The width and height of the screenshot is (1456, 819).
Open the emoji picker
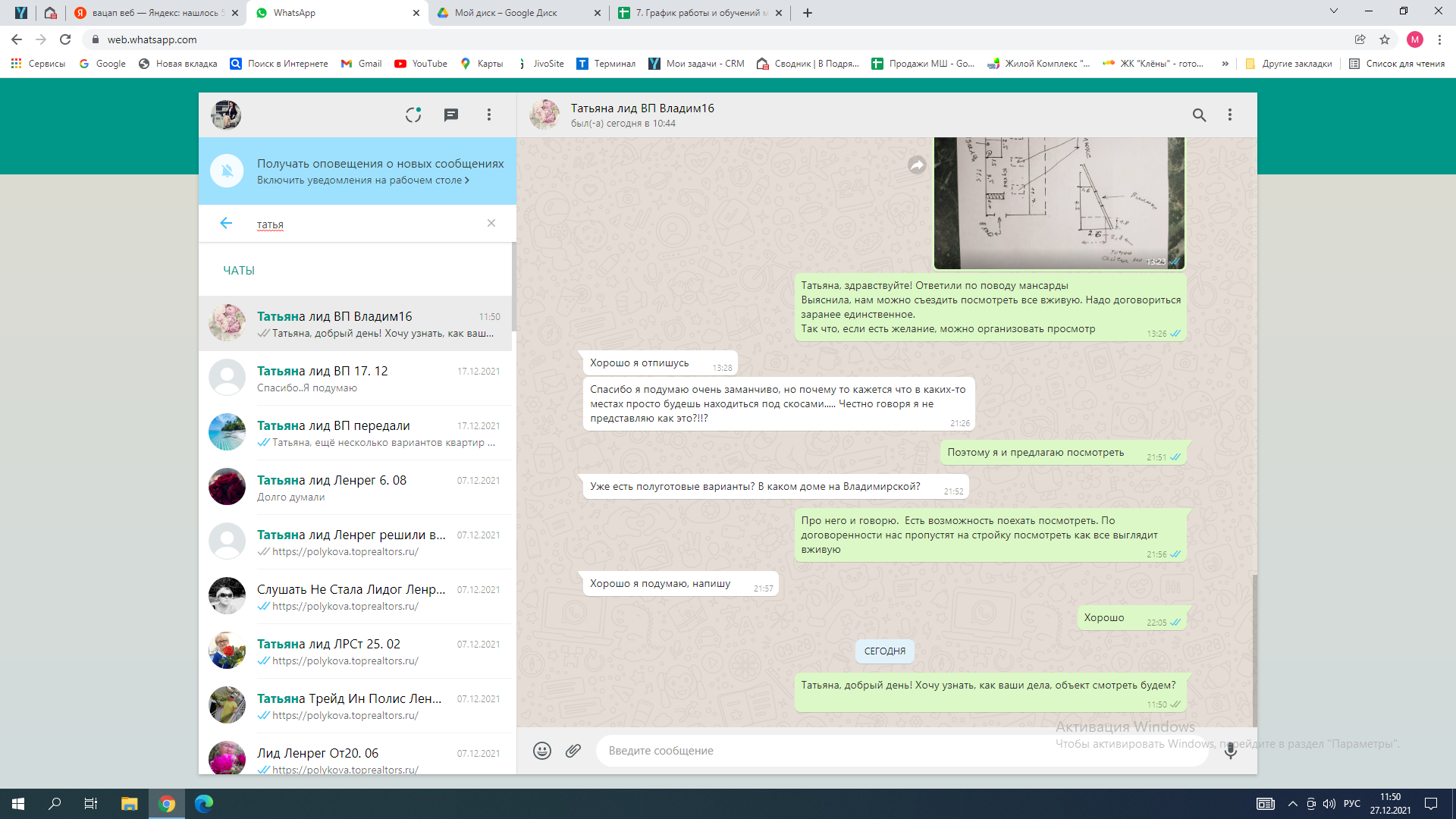pos(541,751)
